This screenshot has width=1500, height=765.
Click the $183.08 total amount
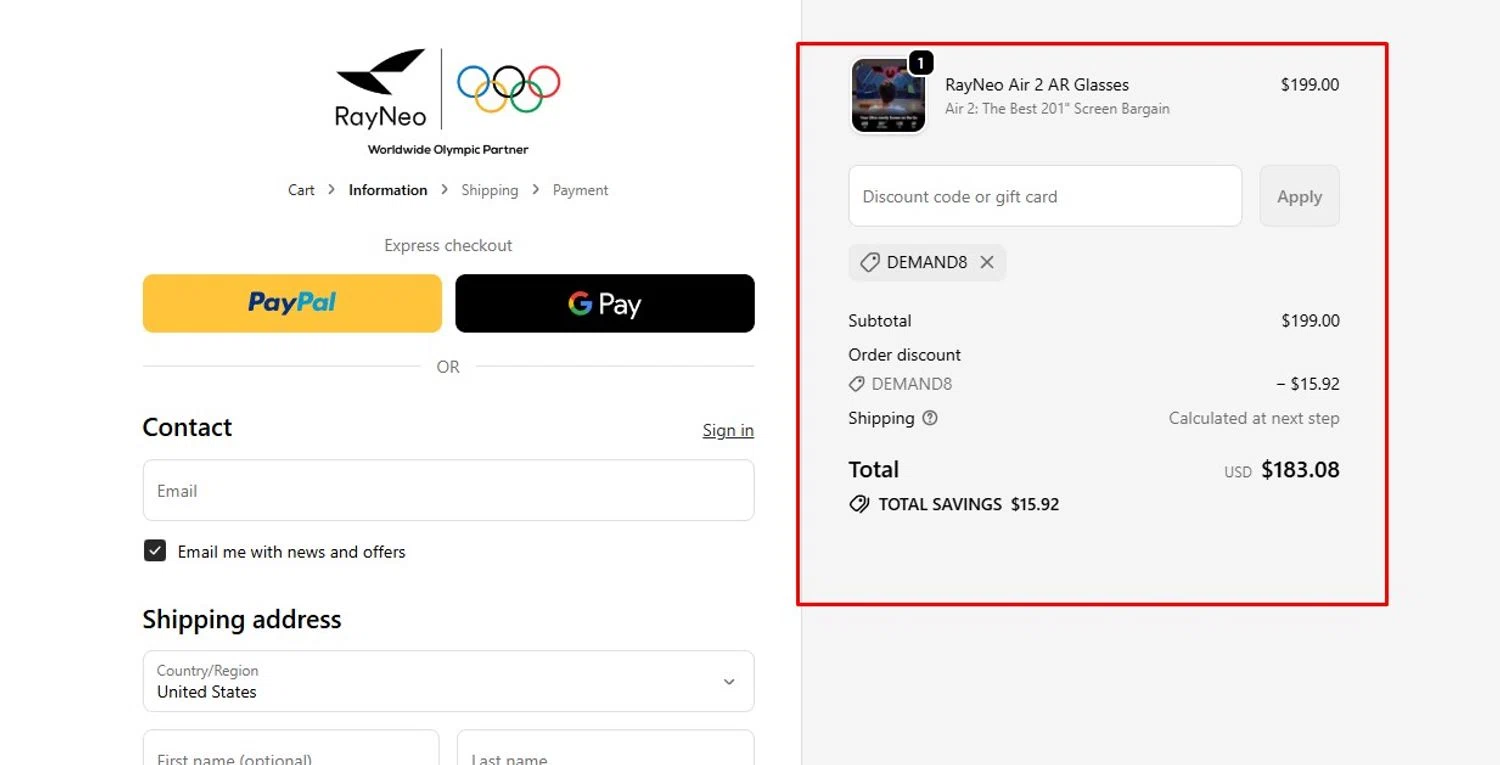click(1300, 470)
